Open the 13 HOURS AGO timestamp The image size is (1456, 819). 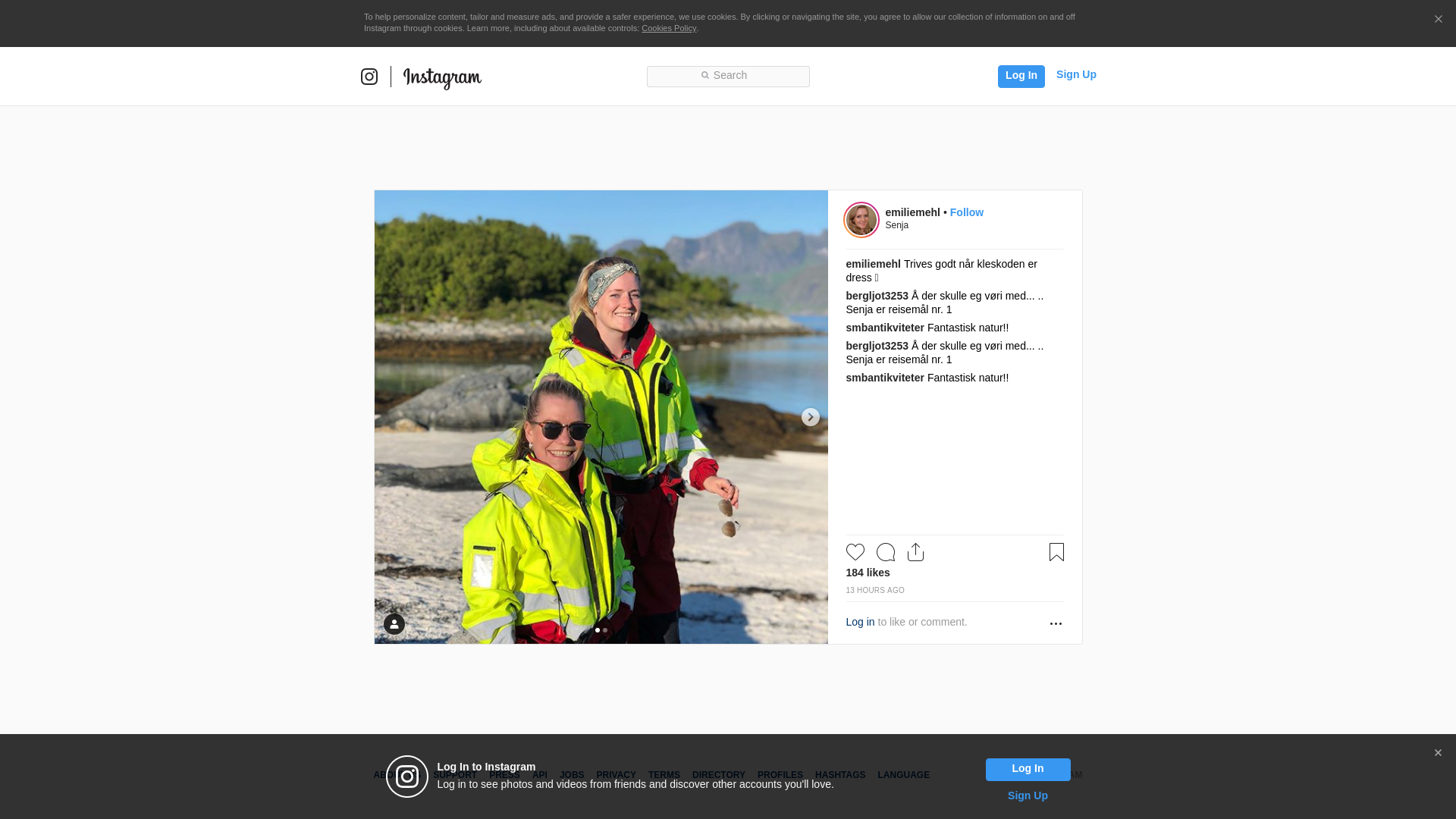click(x=874, y=590)
